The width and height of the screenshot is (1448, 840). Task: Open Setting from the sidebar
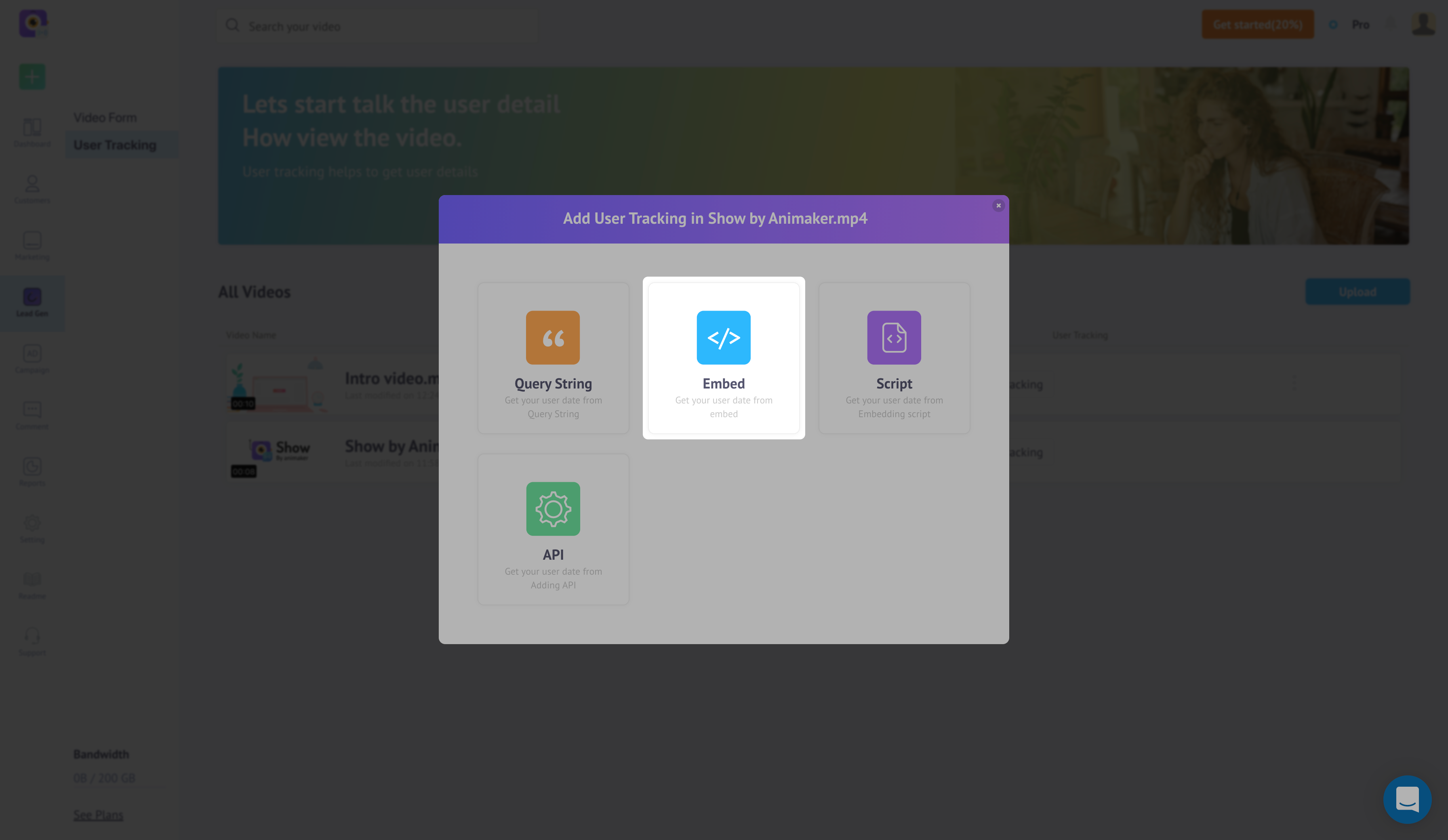point(32,528)
